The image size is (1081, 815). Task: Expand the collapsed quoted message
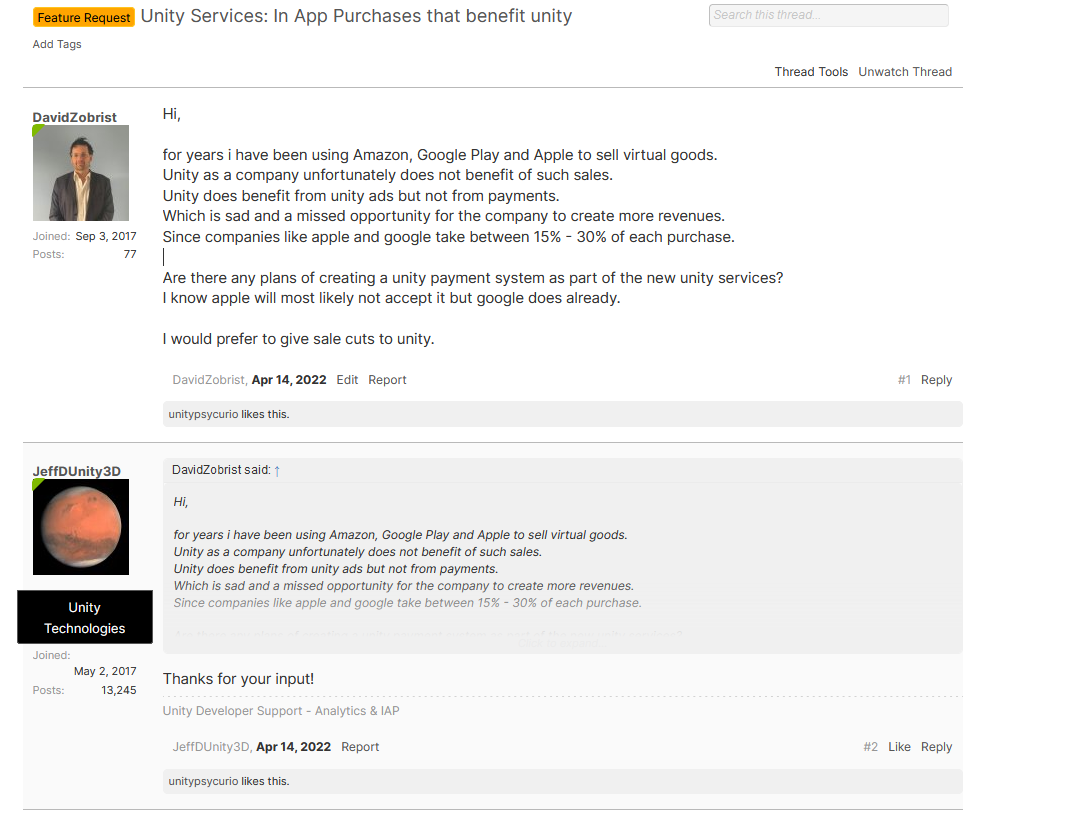click(562, 642)
